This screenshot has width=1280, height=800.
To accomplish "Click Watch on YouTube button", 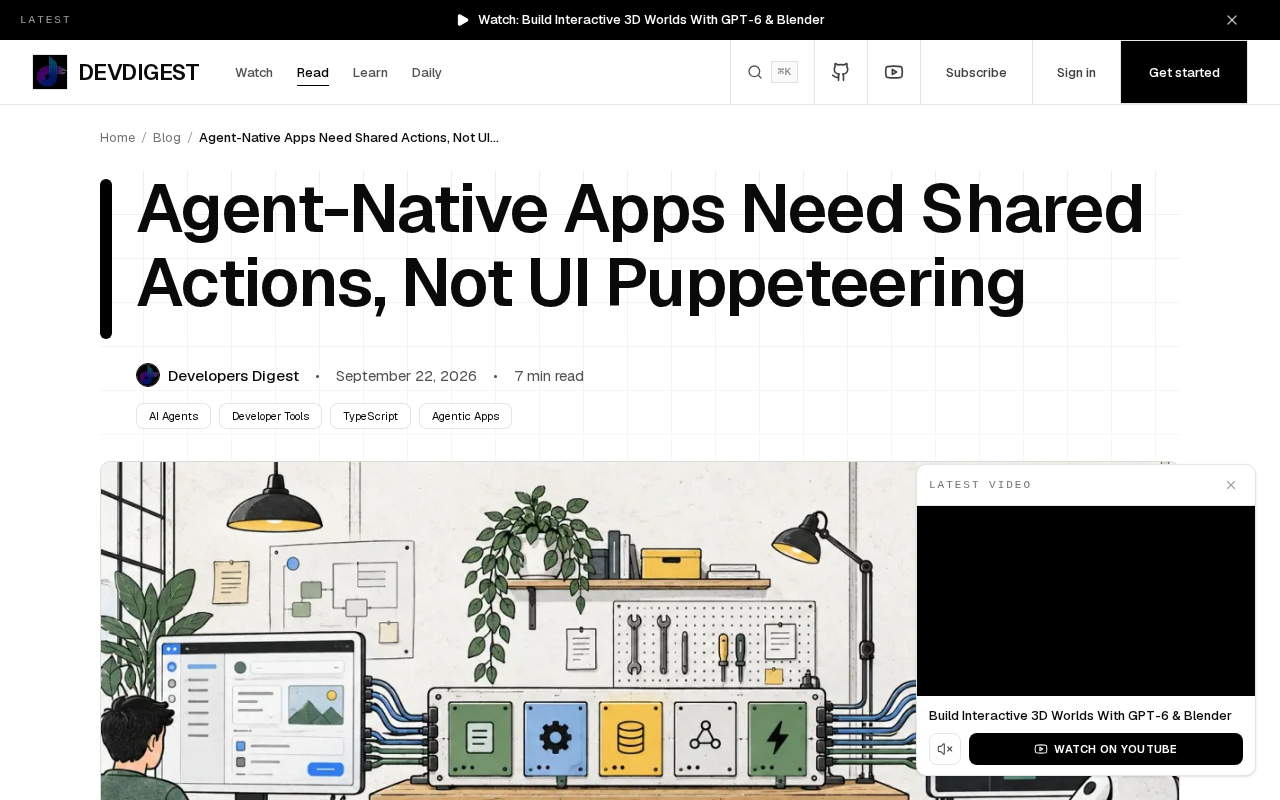I will click(1106, 749).
